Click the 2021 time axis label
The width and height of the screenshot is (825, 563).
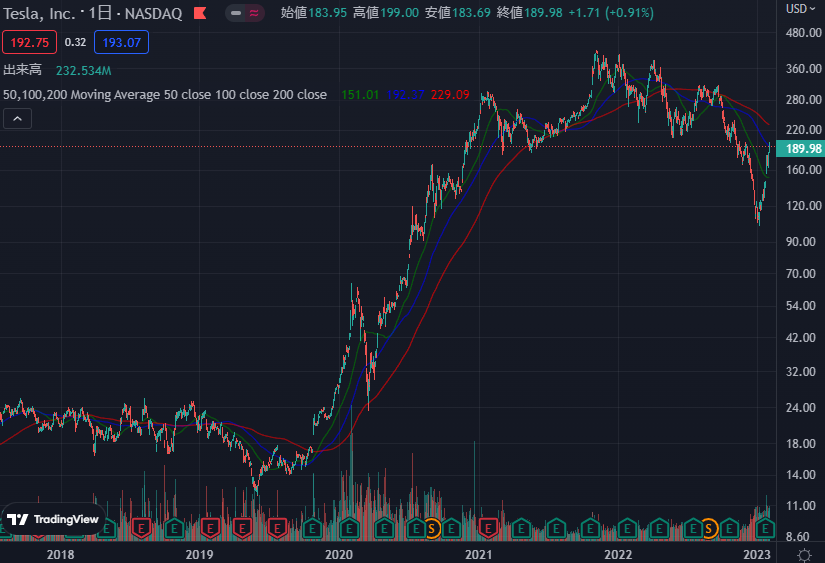pos(479,555)
